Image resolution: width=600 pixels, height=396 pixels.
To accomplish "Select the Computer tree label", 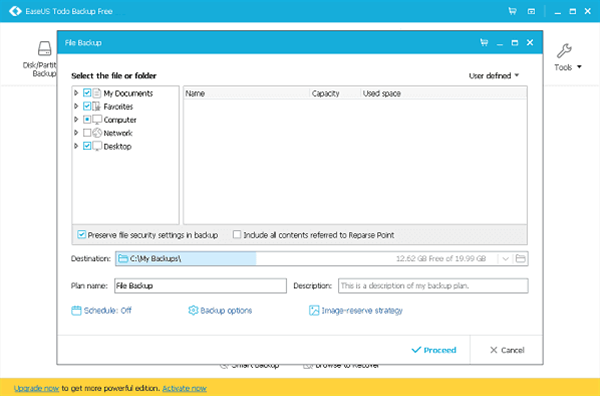I will 120,120.
